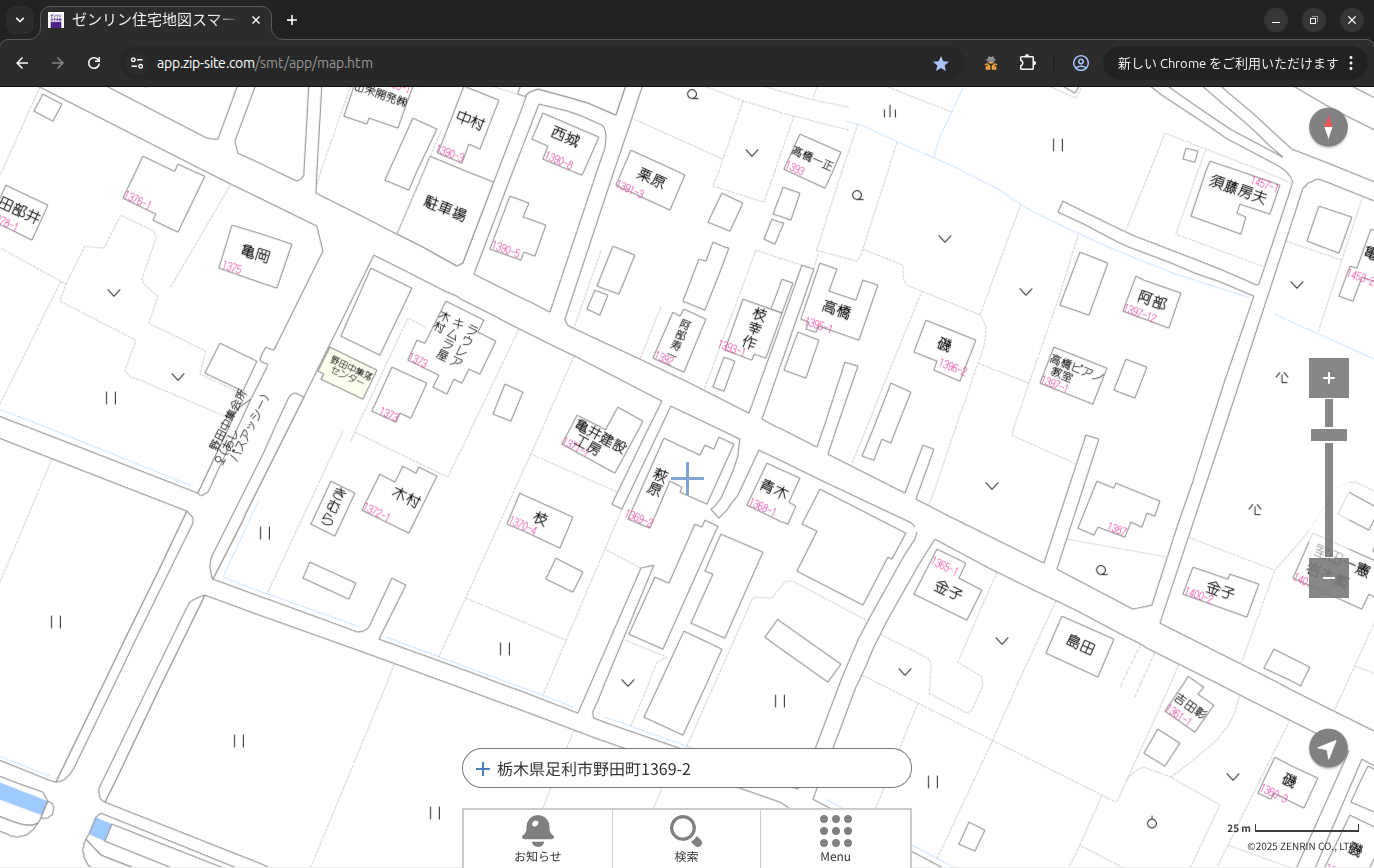1374x868 pixels.
Task: Click the 中村 house label
Action: point(470,121)
